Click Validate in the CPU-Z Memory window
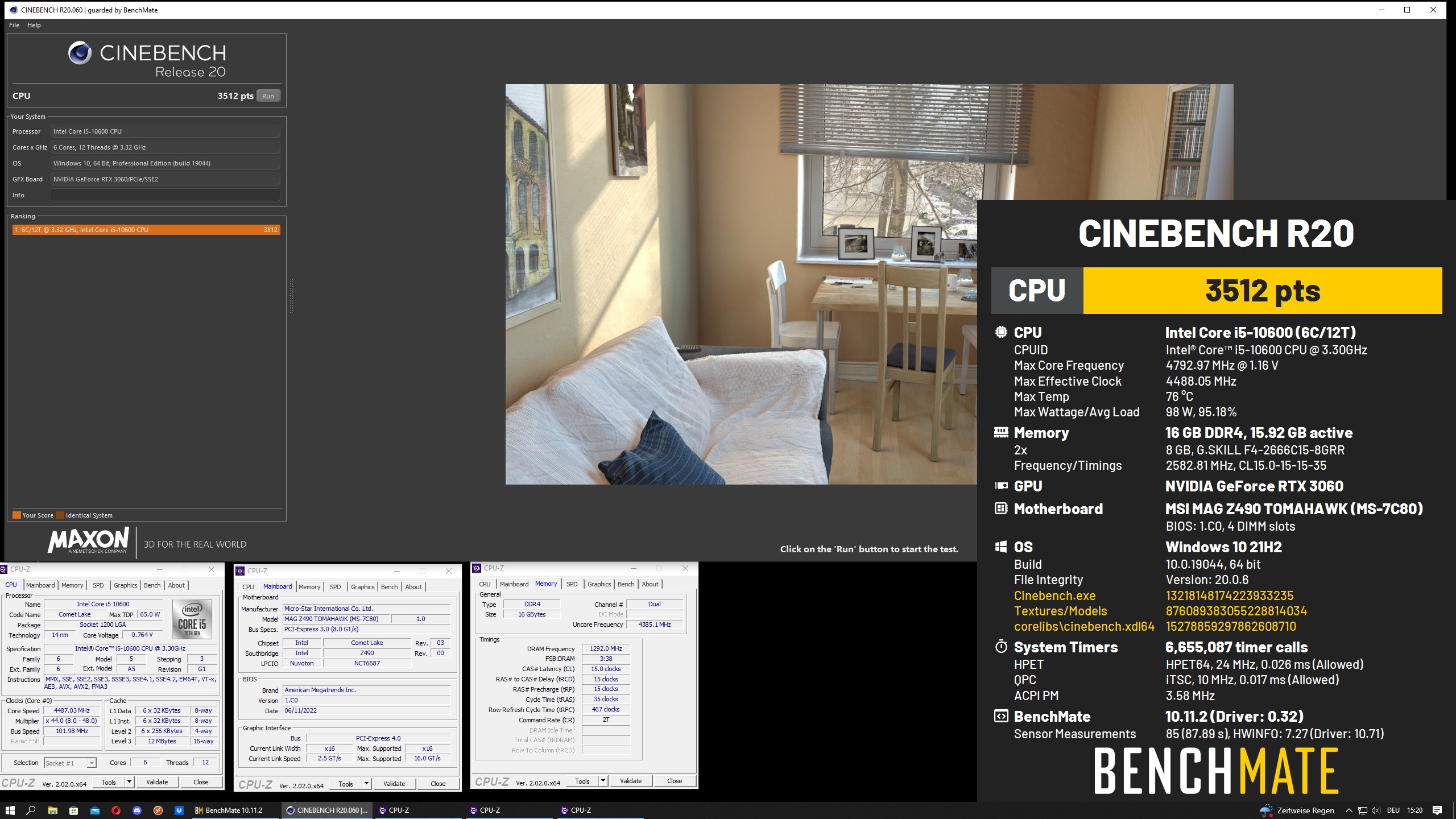Viewport: 1456px width, 819px height. tap(631, 781)
